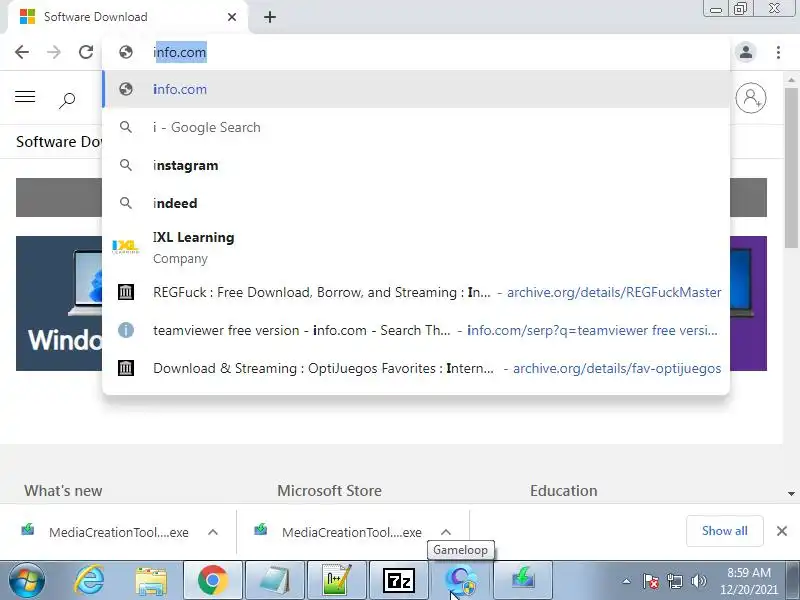Click the Software Download page heading
Viewport: 800px width, 600px height.
pyautogui.click(x=59, y=141)
